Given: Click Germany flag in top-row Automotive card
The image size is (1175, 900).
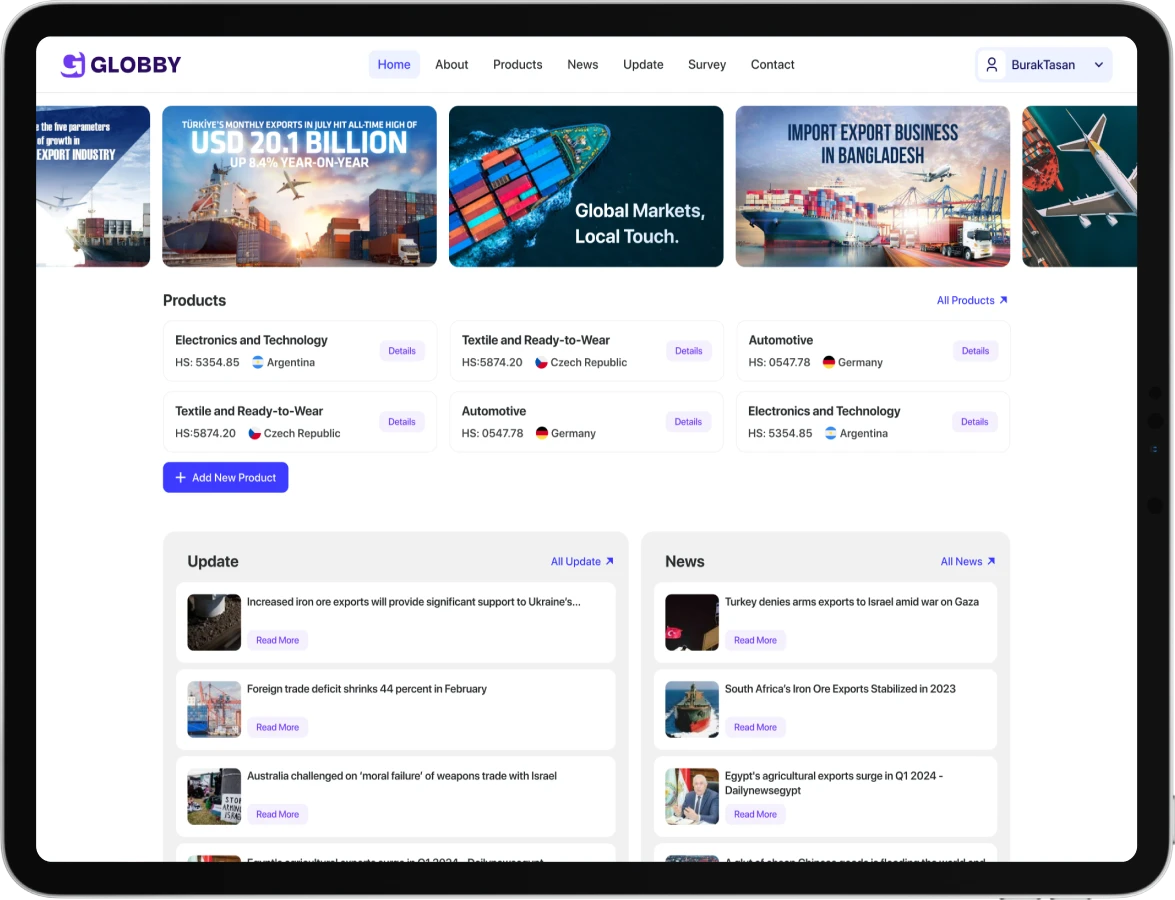Looking at the screenshot, I should tap(829, 362).
